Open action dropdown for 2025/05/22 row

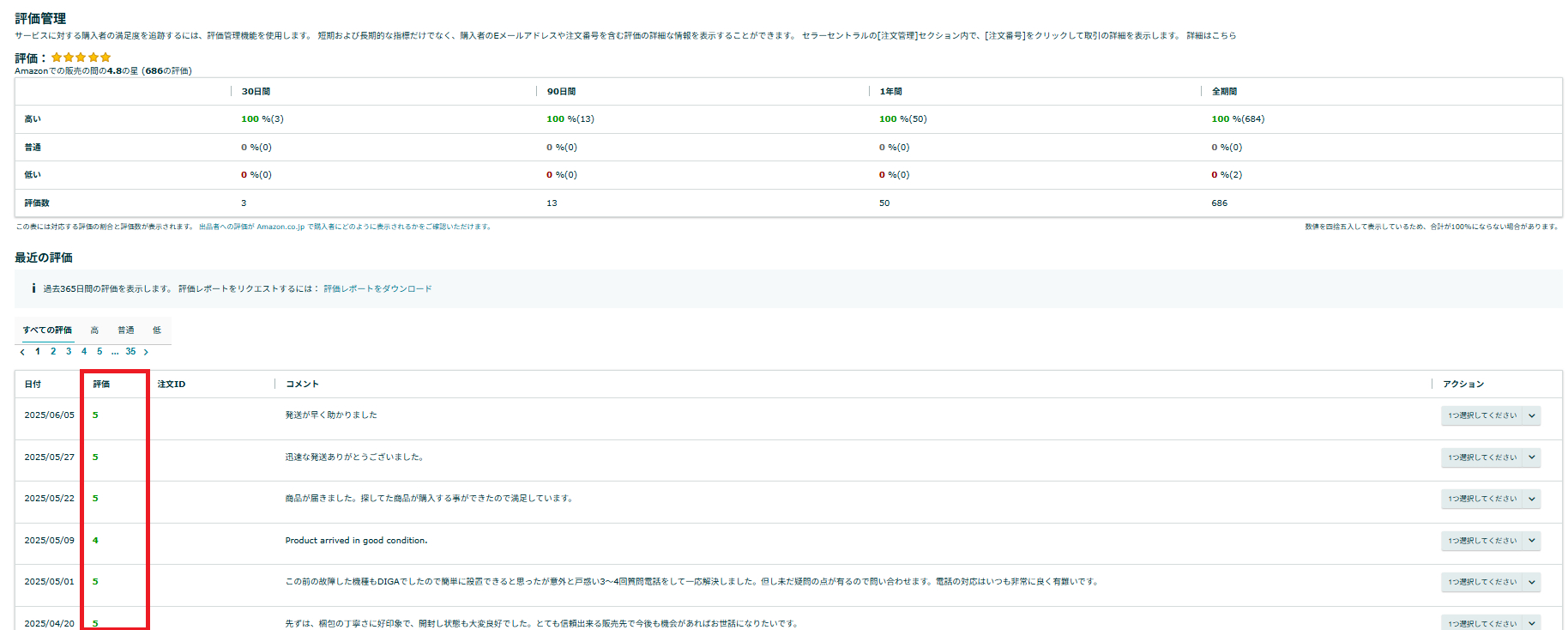click(1491, 499)
